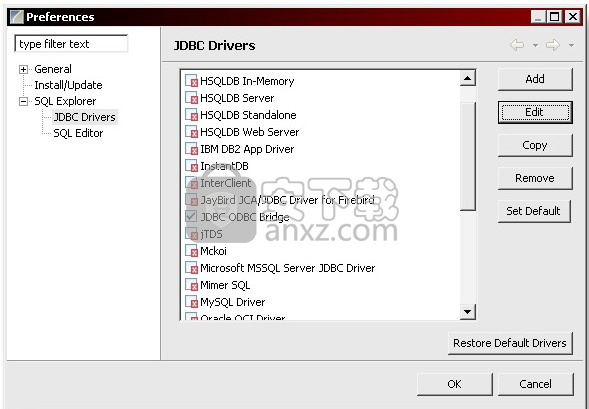Open the back history dropdown arrow

pos(535,45)
